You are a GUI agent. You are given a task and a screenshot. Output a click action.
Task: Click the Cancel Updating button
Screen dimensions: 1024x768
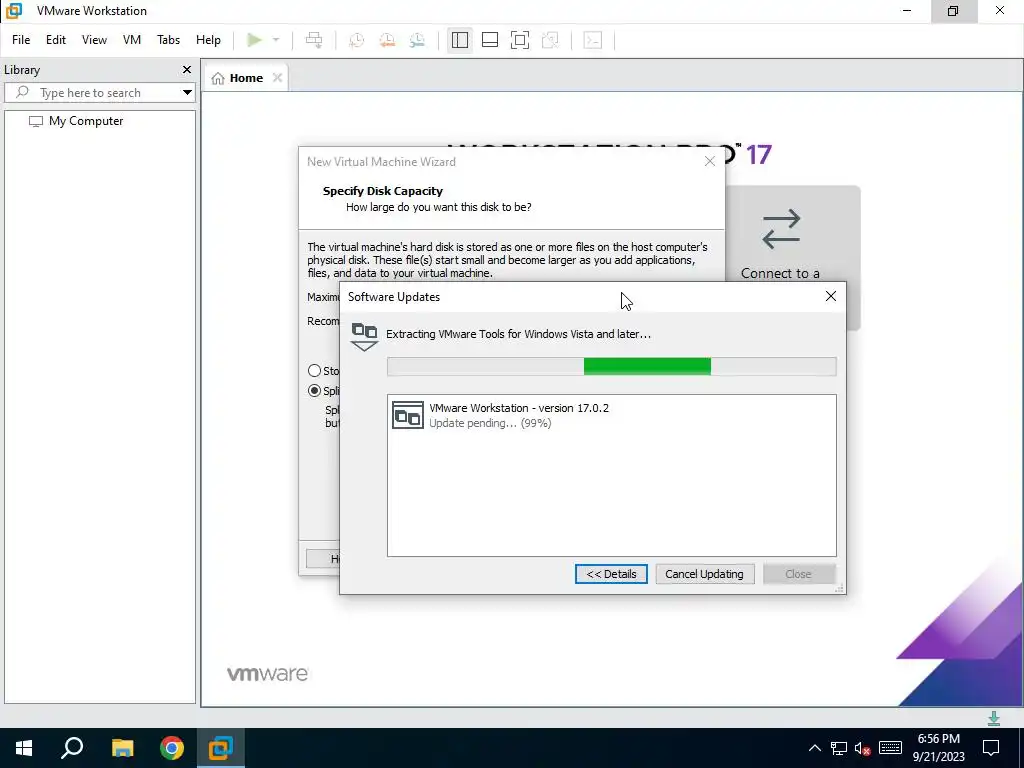705,574
